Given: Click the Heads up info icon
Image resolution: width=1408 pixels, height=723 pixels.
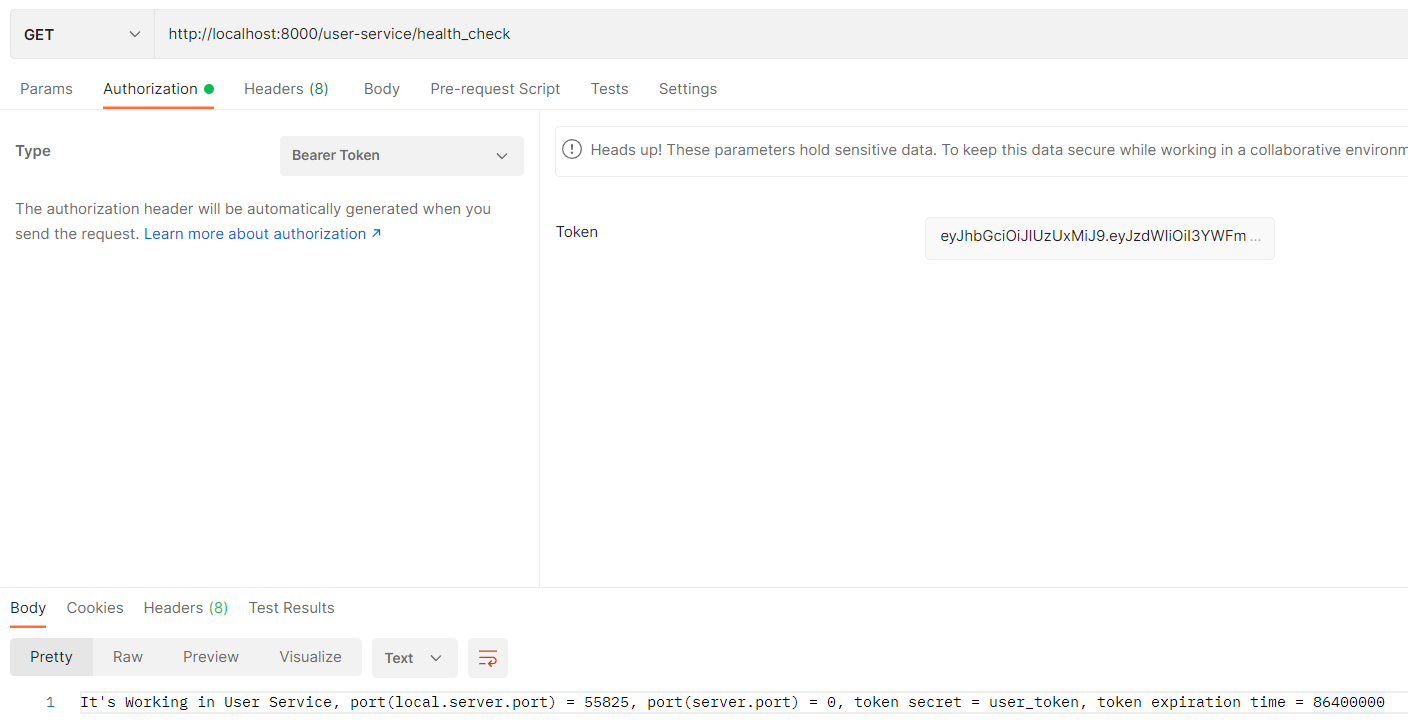Looking at the screenshot, I should click(572, 150).
